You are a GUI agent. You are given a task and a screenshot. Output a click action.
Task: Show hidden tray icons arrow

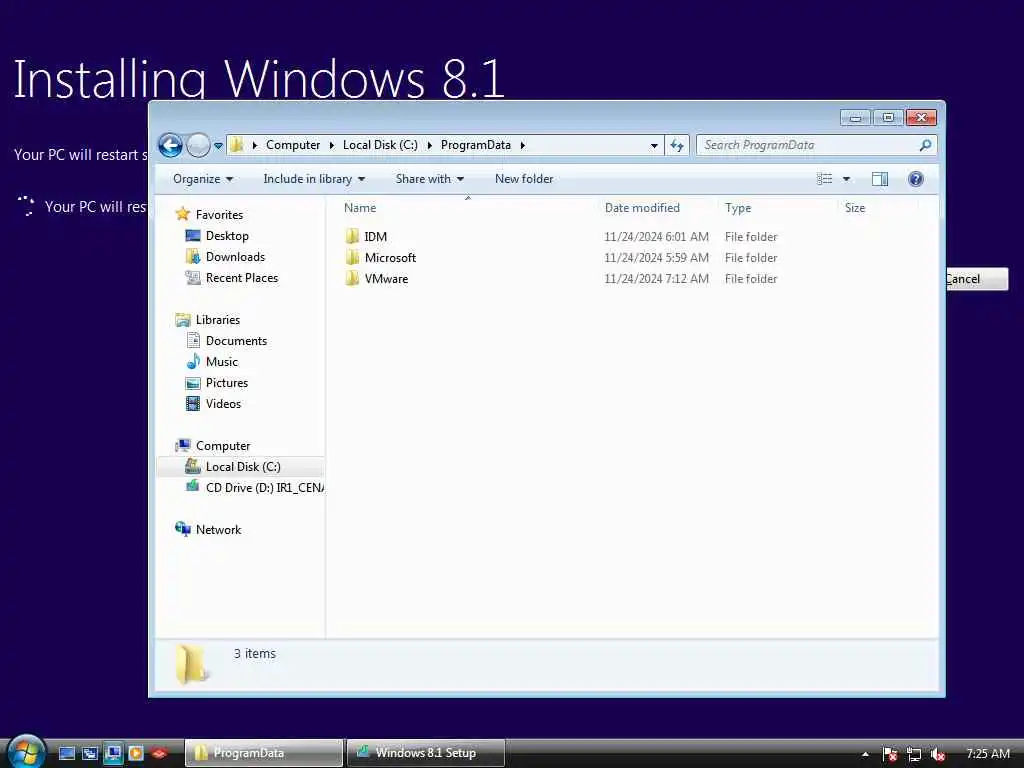click(x=865, y=754)
